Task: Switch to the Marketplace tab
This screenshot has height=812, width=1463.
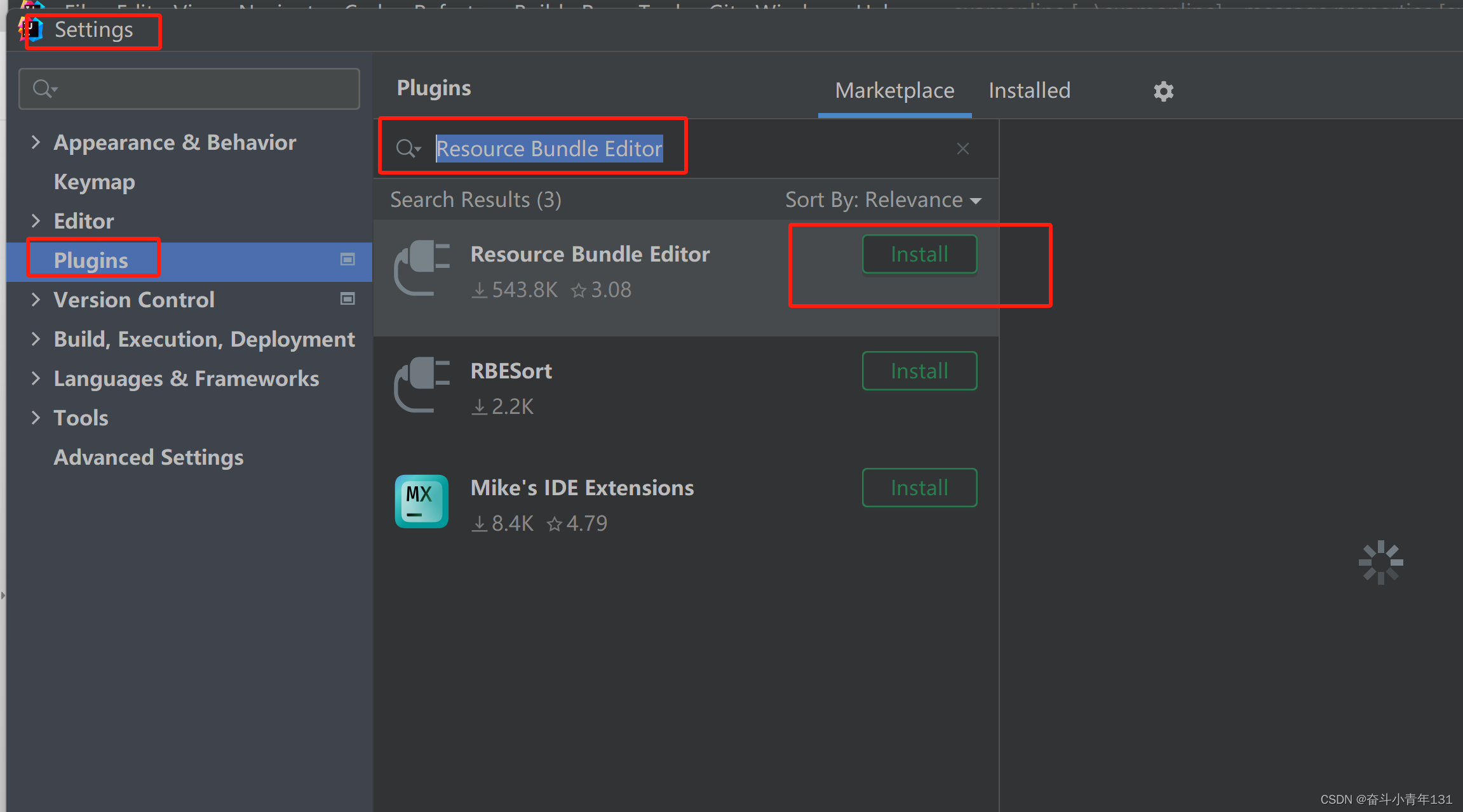Action: point(894,91)
